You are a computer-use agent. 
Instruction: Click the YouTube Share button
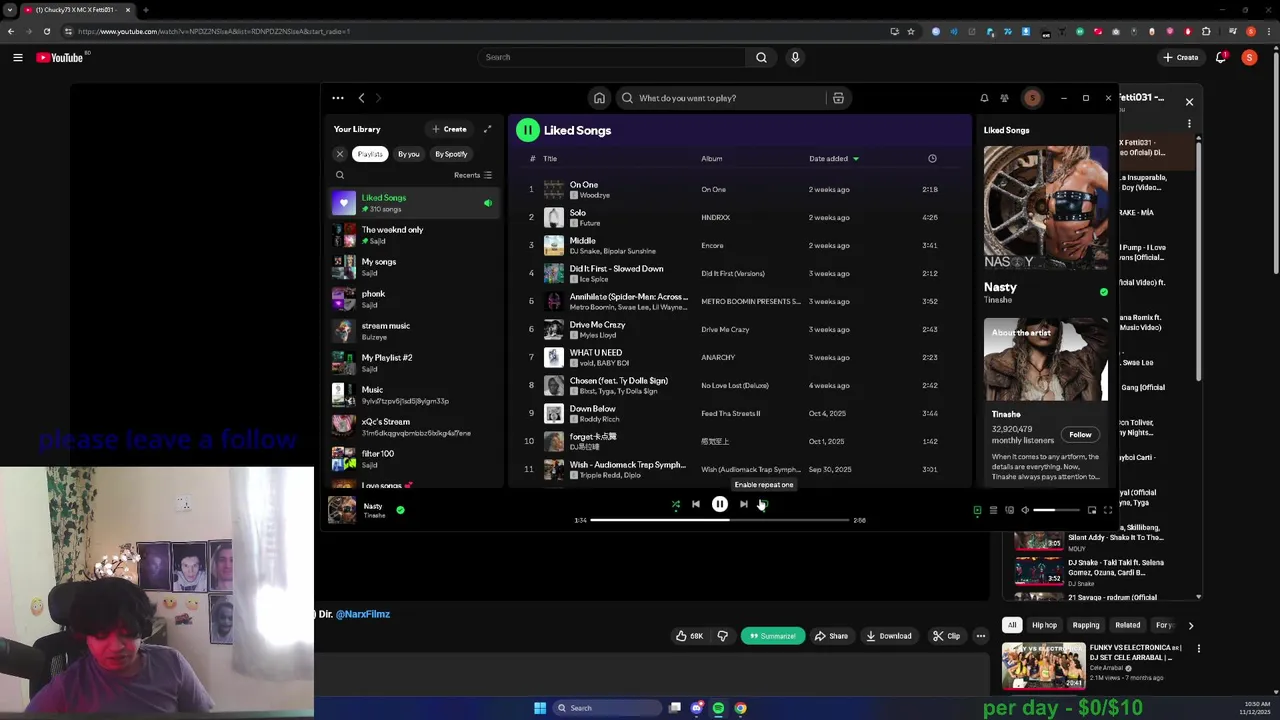pyautogui.click(x=831, y=636)
